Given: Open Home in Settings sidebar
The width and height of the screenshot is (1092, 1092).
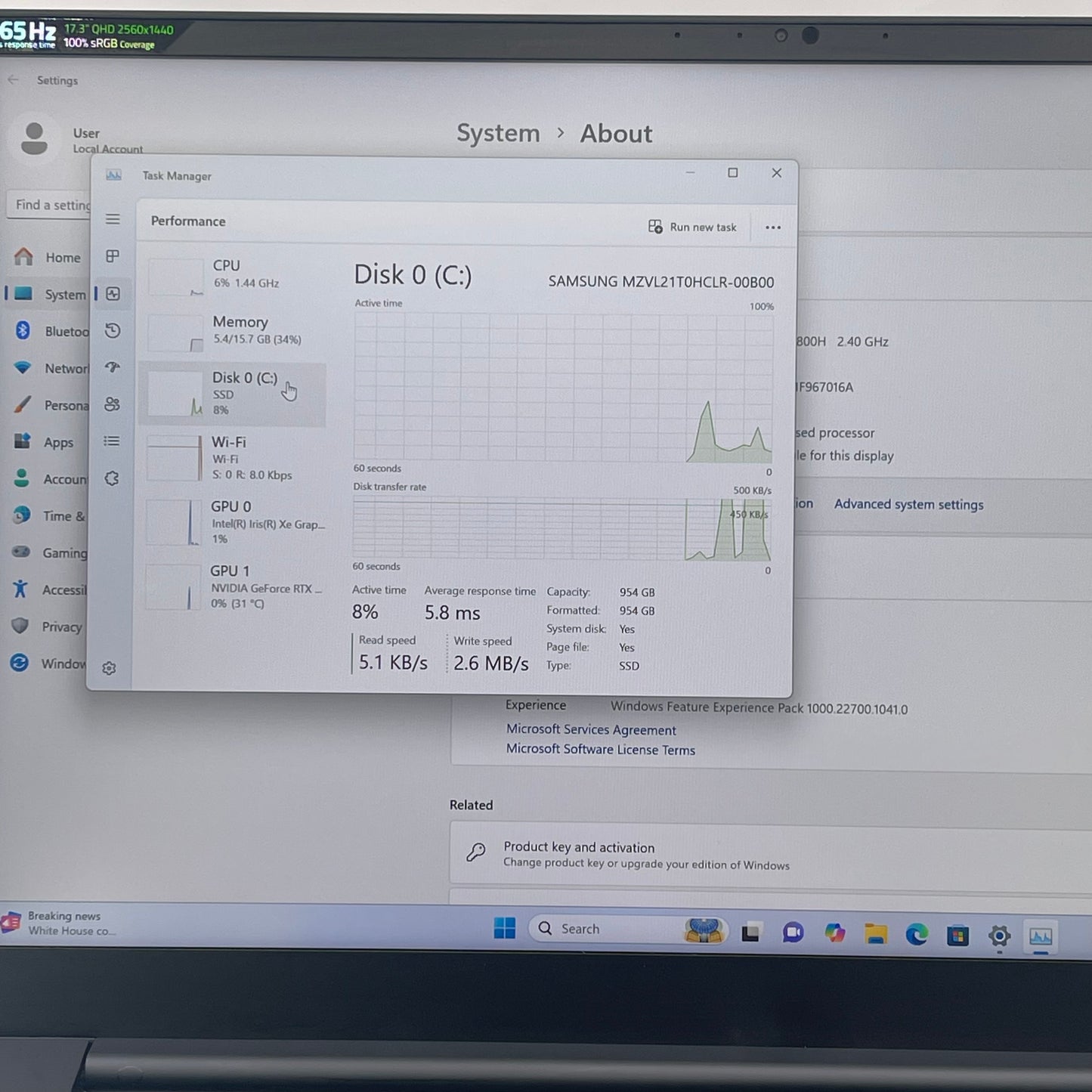Looking at the screenshot, I should click(50, 257).
